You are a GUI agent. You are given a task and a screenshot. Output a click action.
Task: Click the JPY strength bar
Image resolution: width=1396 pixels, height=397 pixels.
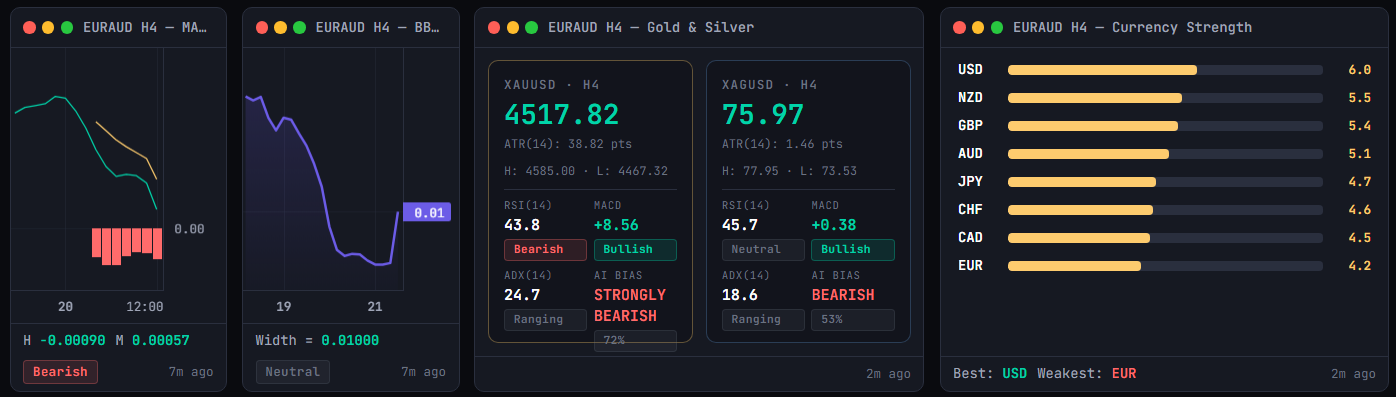pos(1165,182)
